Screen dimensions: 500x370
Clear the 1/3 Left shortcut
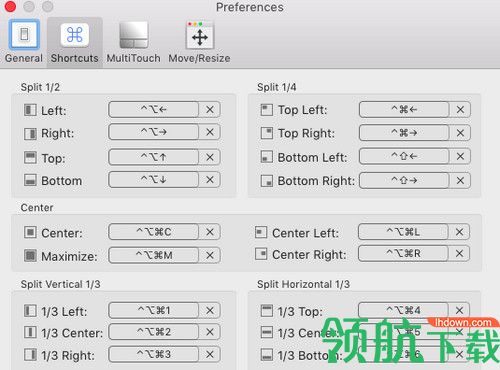pyautogui.click(x=210, y=311)
